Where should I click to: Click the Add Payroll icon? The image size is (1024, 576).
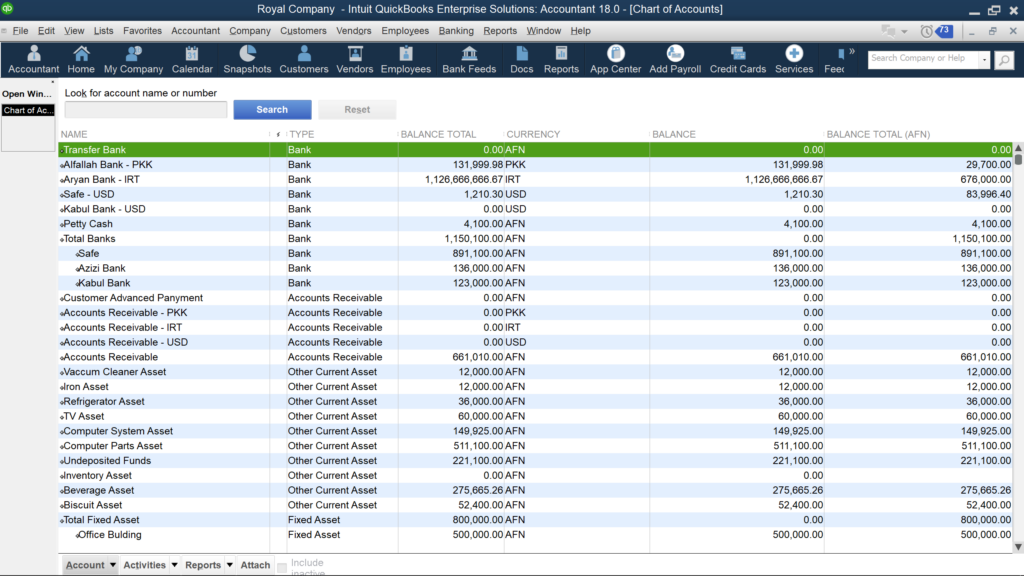click(x=675, y=59)
